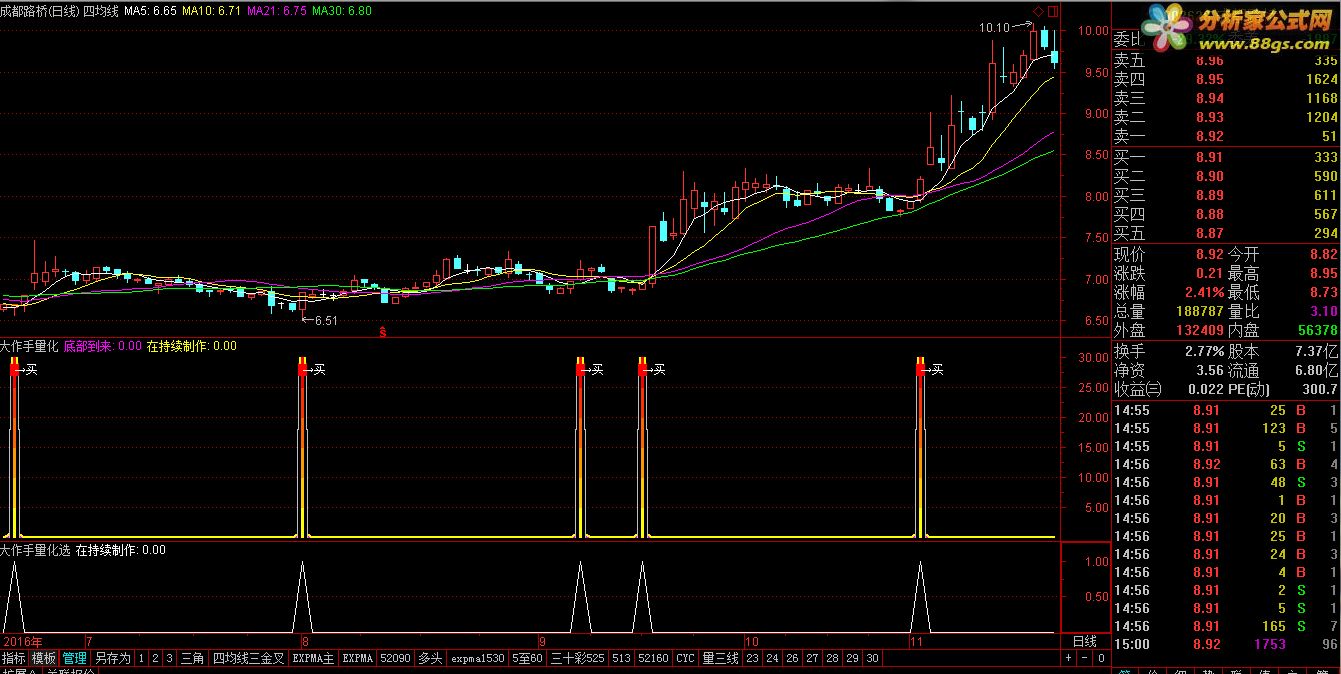Select template number 26
The image size is (1341, 674).
pyautogui.click(x=792, y=659)
